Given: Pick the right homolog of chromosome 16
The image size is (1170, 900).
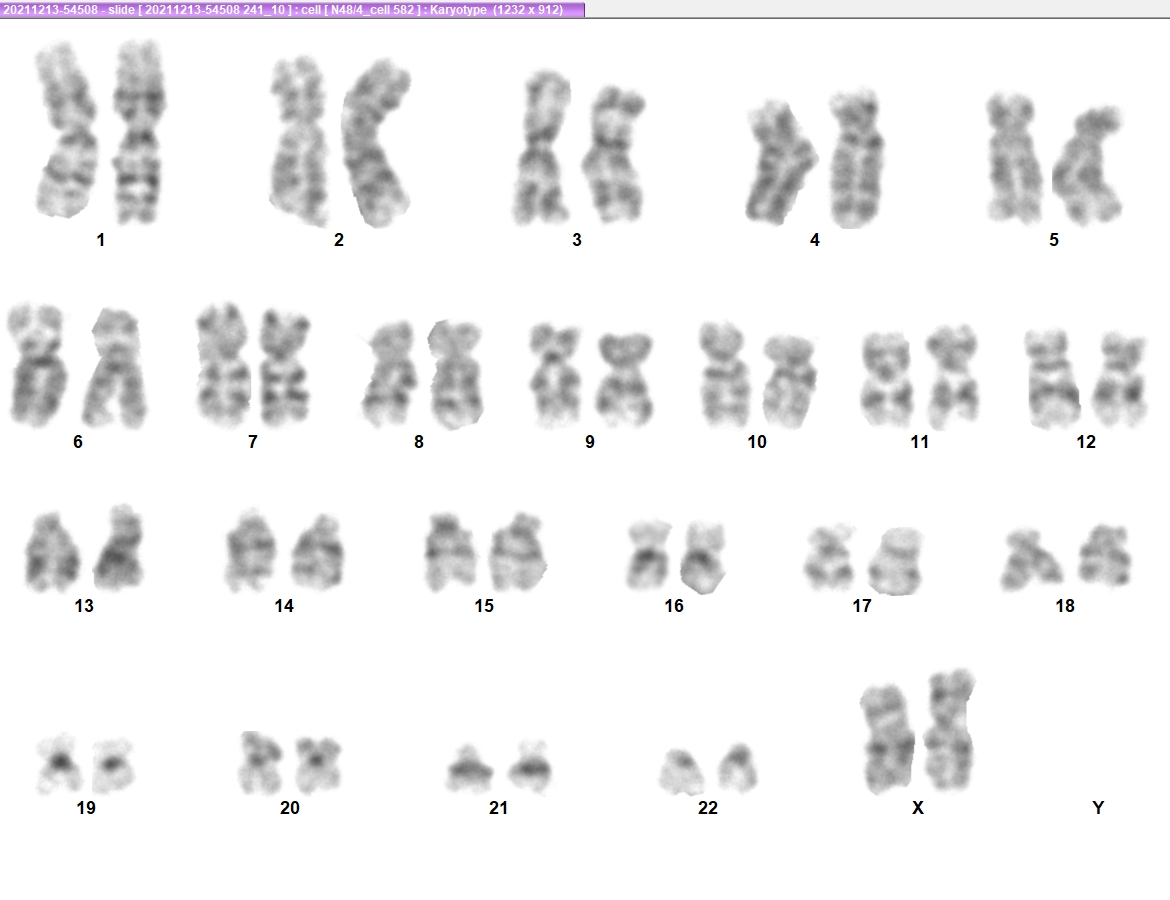Looking at the screenshot, I should pyautogui.click(x=702, y=557).
